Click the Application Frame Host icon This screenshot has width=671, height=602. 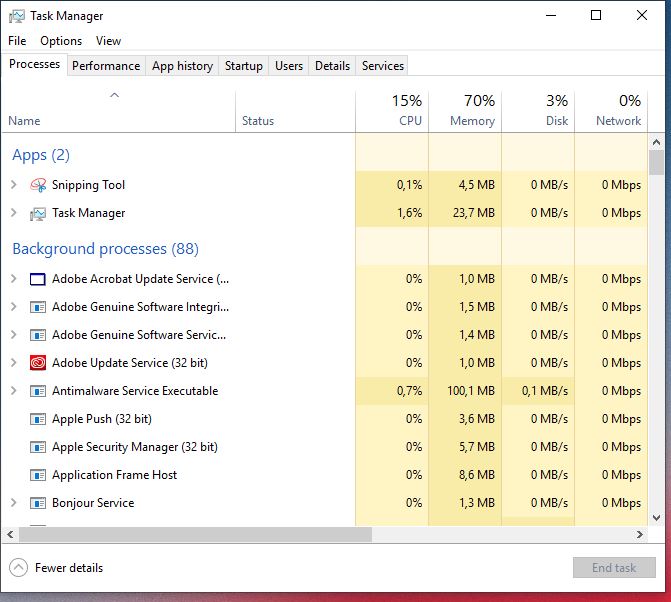point(38,475)
